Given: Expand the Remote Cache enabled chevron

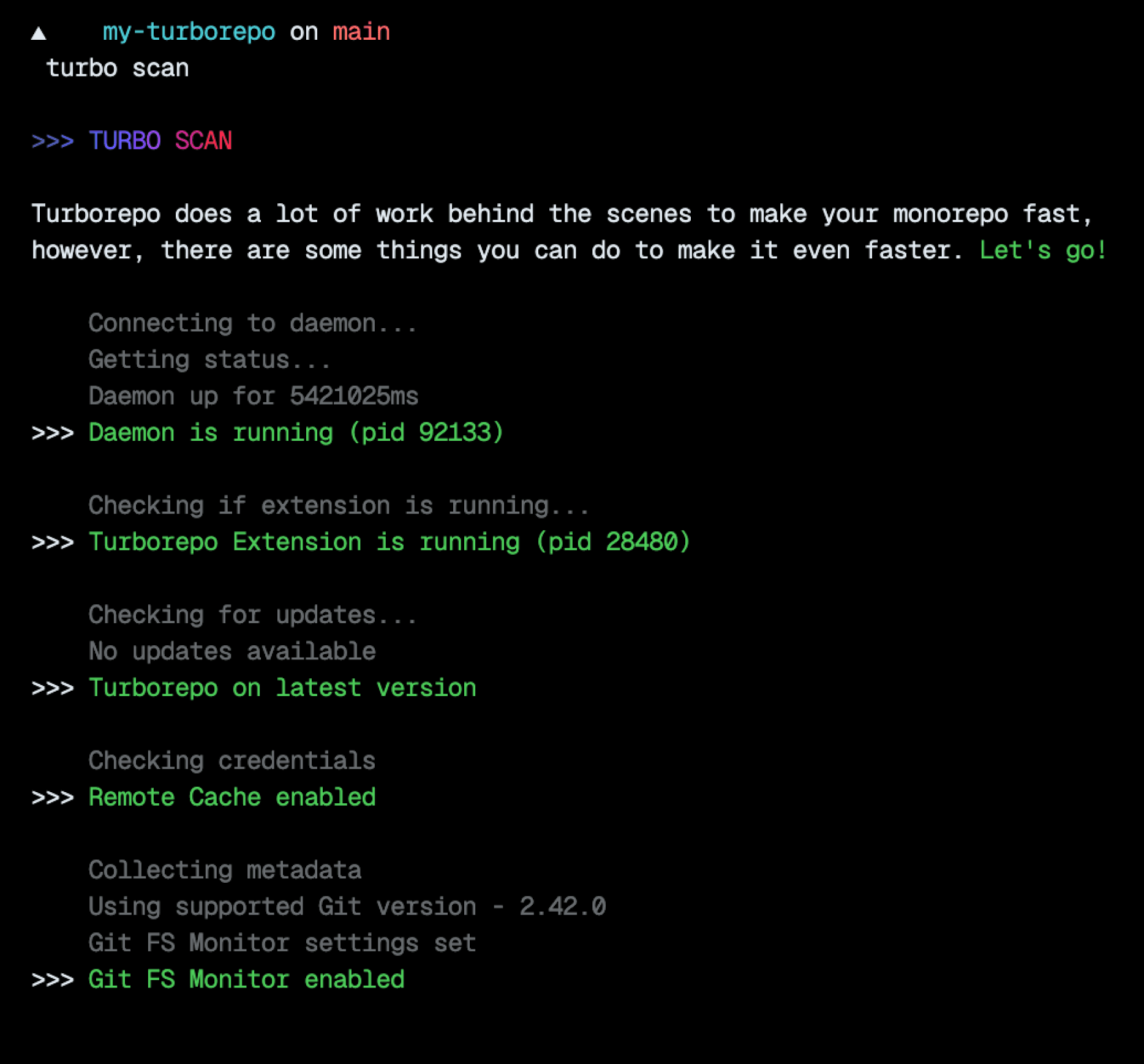Looking at the screenshot, I should 52,796.
